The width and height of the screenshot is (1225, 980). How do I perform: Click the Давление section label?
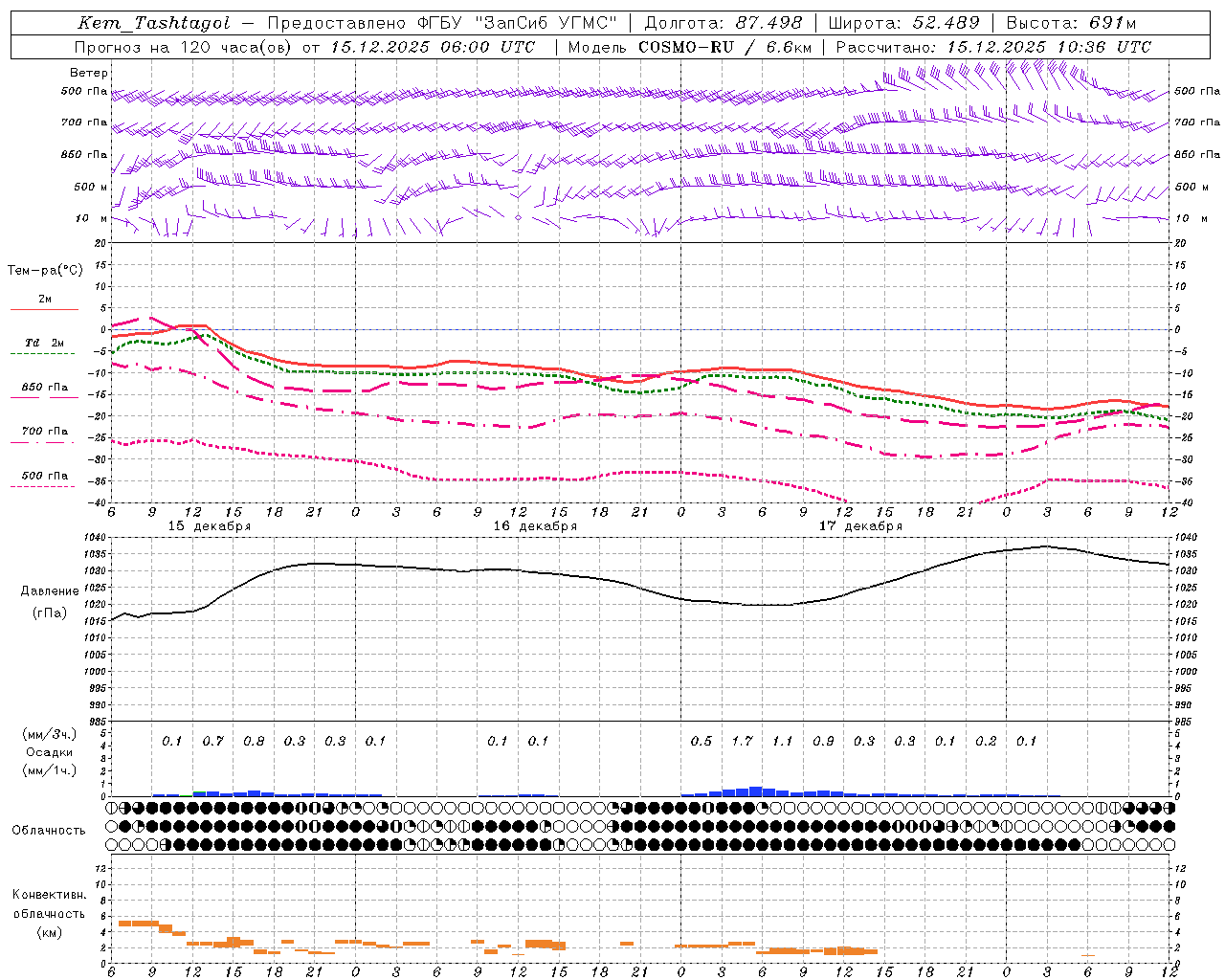[50, 591]
